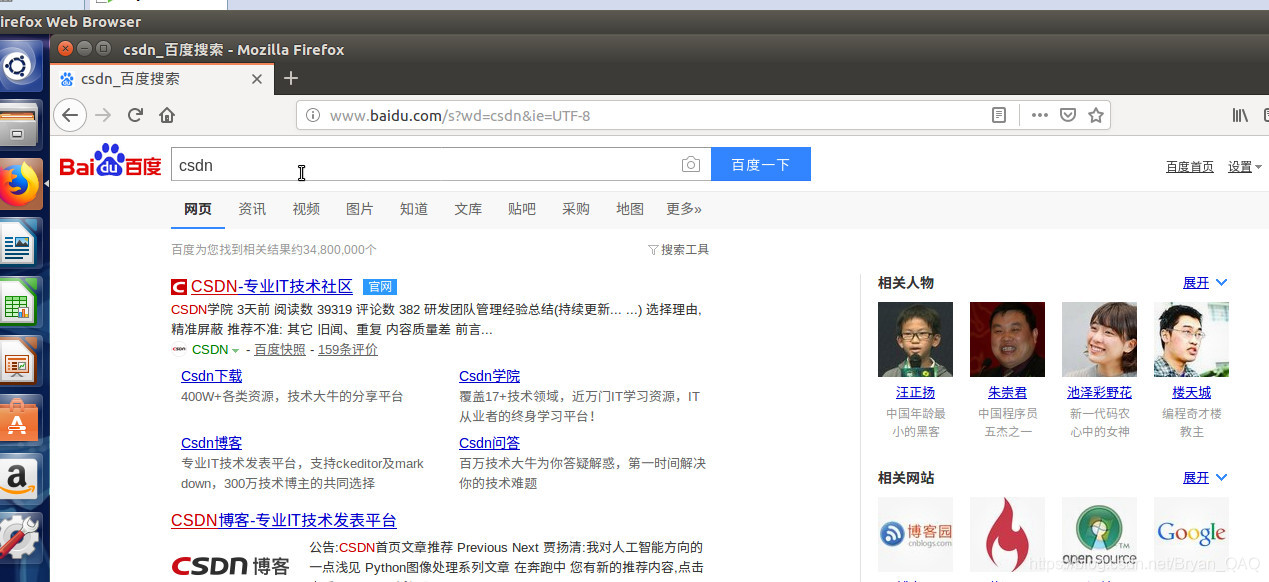1269x582 pixels.
Task: Bookmark this page with star icon
Action: [x=1096, y=115]
